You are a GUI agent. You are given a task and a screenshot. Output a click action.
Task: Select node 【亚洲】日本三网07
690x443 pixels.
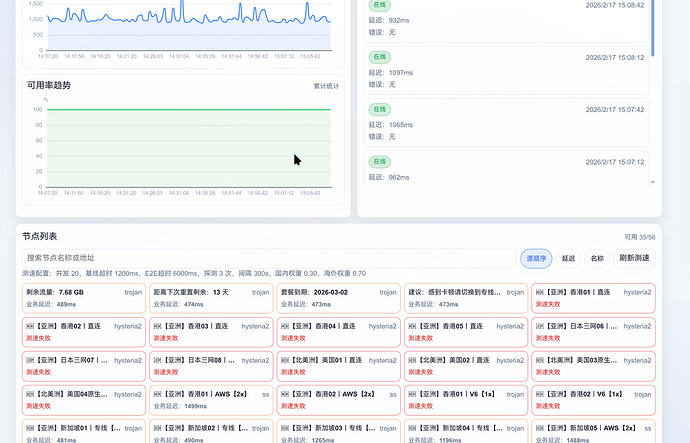(x=84, y=366)
